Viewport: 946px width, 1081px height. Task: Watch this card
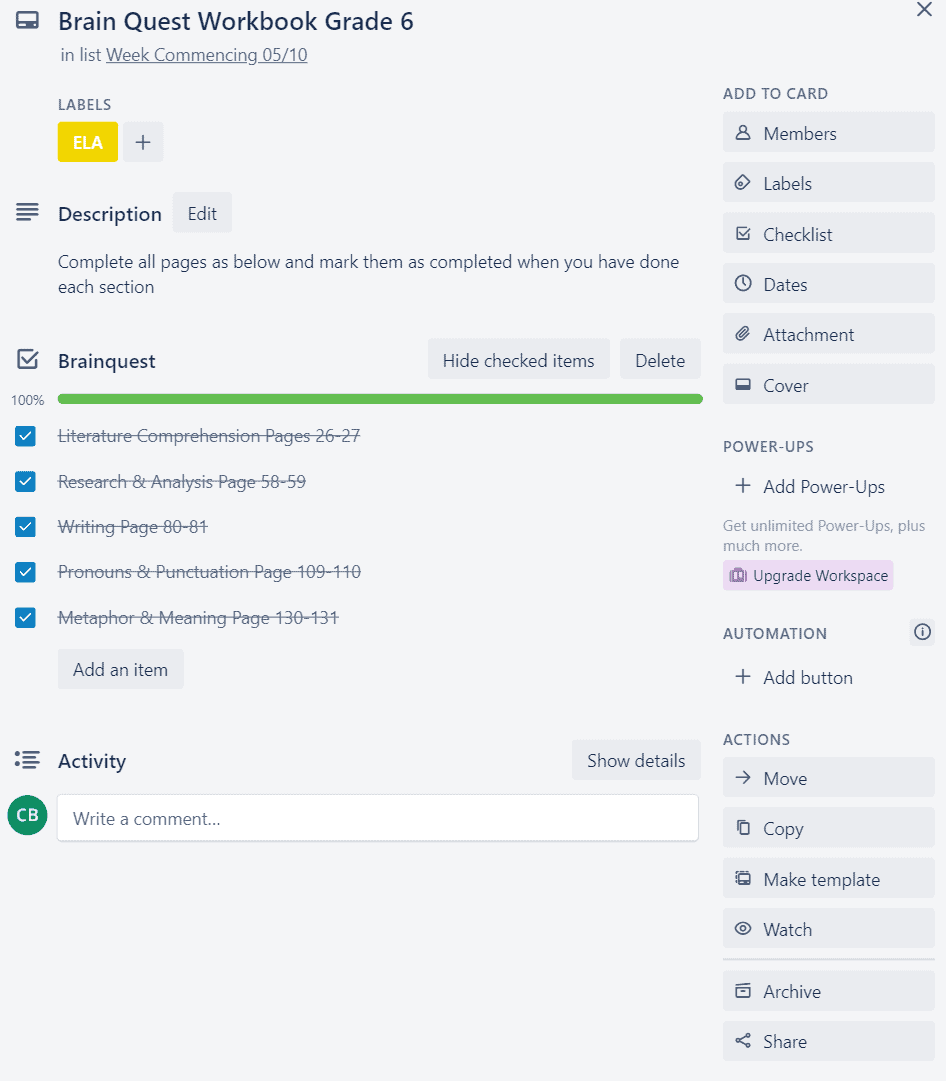pyautogui.click(x=829, y=929)
